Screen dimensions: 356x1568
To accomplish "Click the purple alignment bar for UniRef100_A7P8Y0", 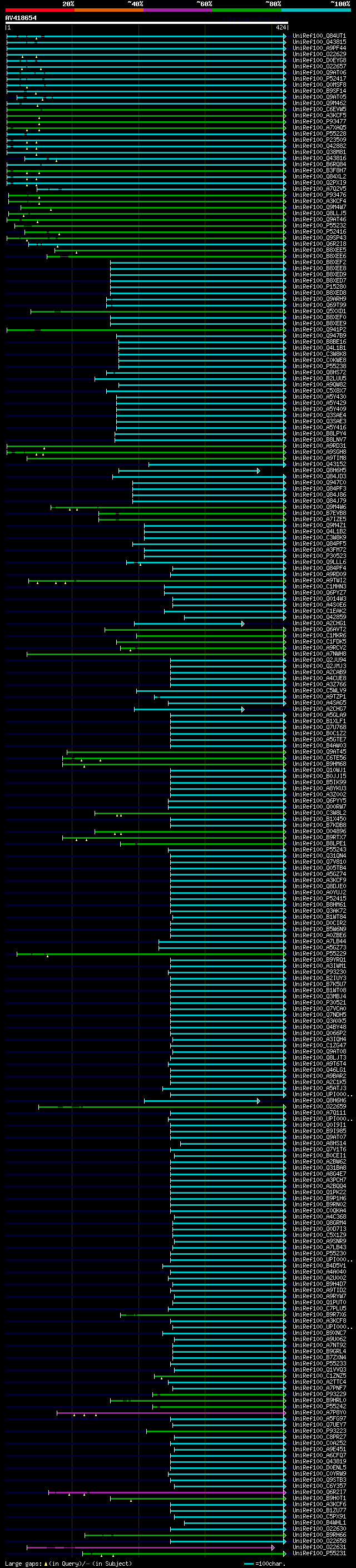I will pos(171,1413).
